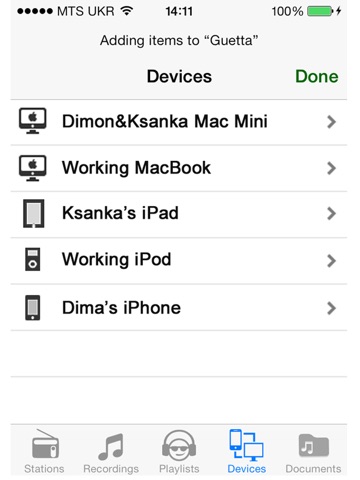Expand chevron for Working MacBook
The height and width of the screenshot is (480, 360).
pyautogui.click(x=331, y=168)
